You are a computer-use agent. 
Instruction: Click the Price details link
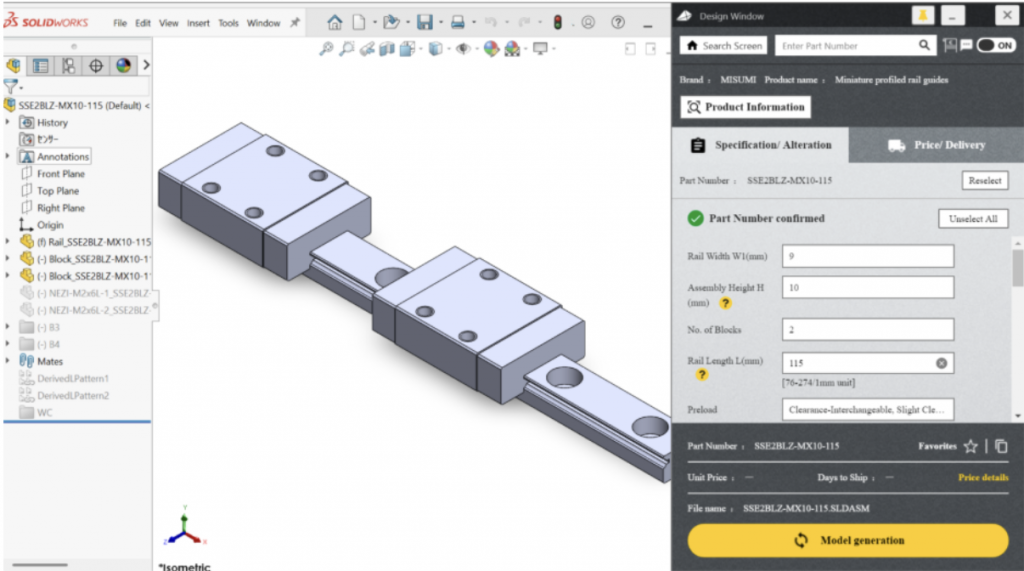(x=983, y=478)
